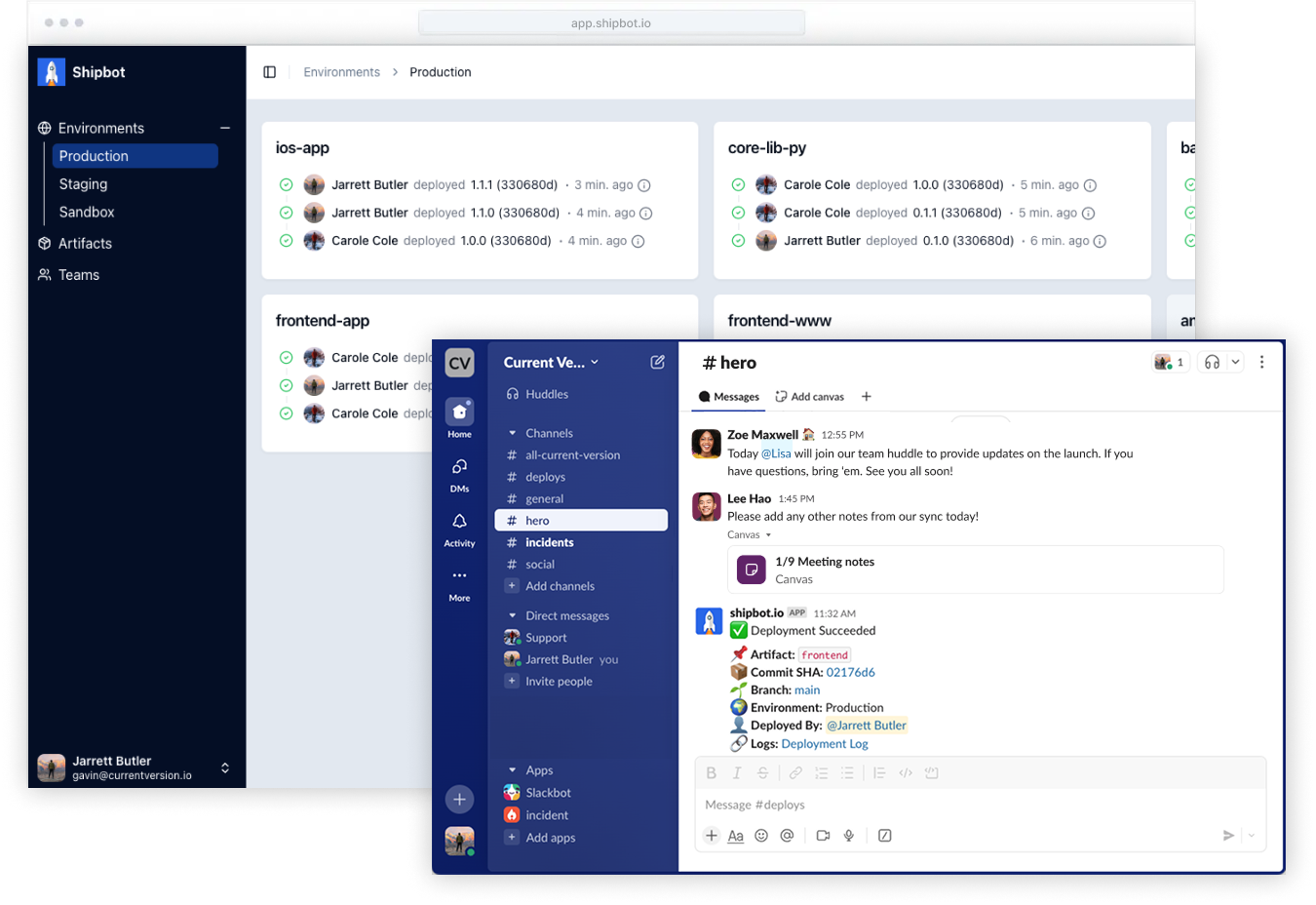Image resolution: width=1316 pixels, height=905 pixels.
Task: Select the Staging environment
Action: coord(83,184)
